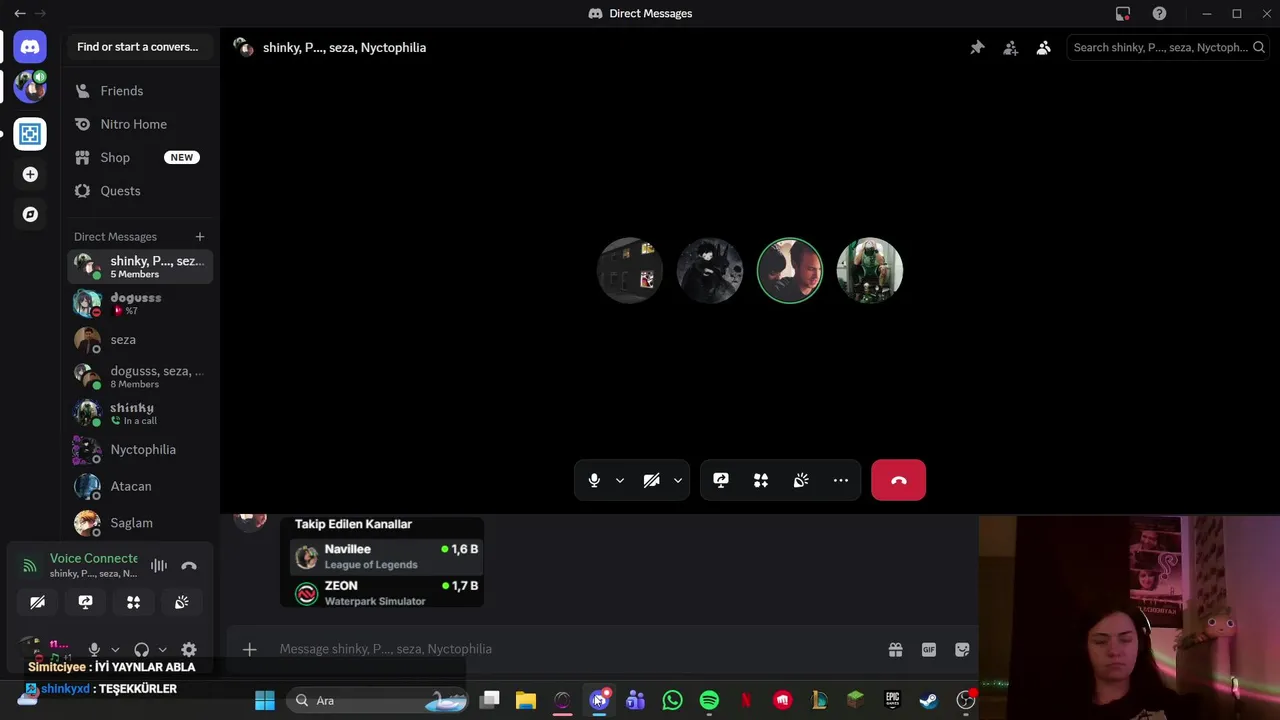
Task: Open Windows Start button
Action: pyautogui.click(x=265, y=701)
